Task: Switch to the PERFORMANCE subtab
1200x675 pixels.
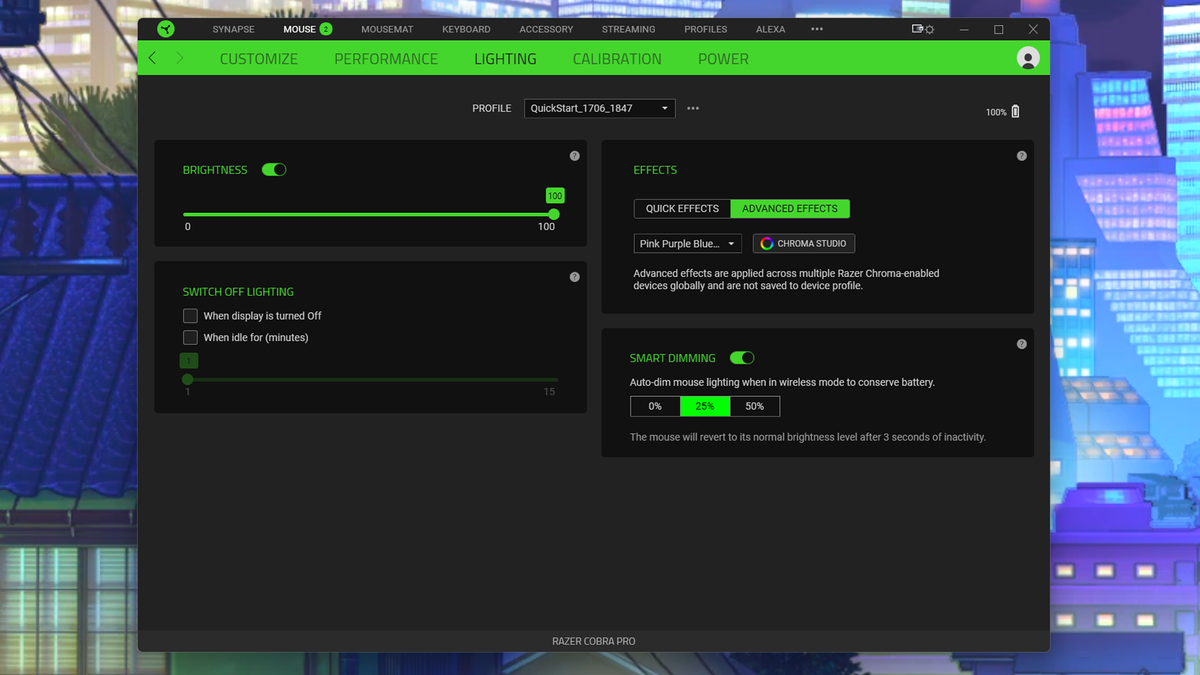Action: (x=386, y=58)
